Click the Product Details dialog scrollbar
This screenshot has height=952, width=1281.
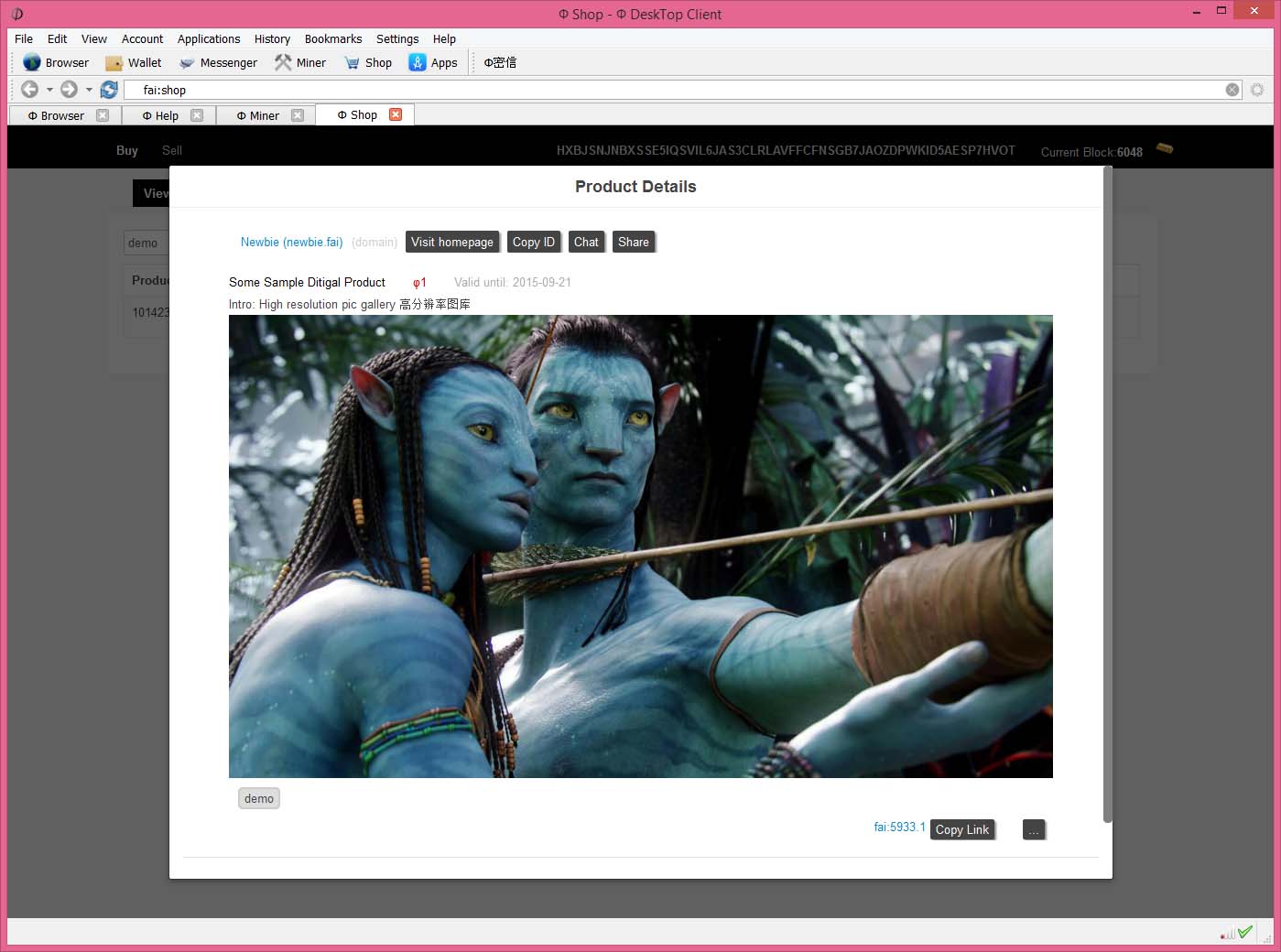click(x=1108, y=494)
